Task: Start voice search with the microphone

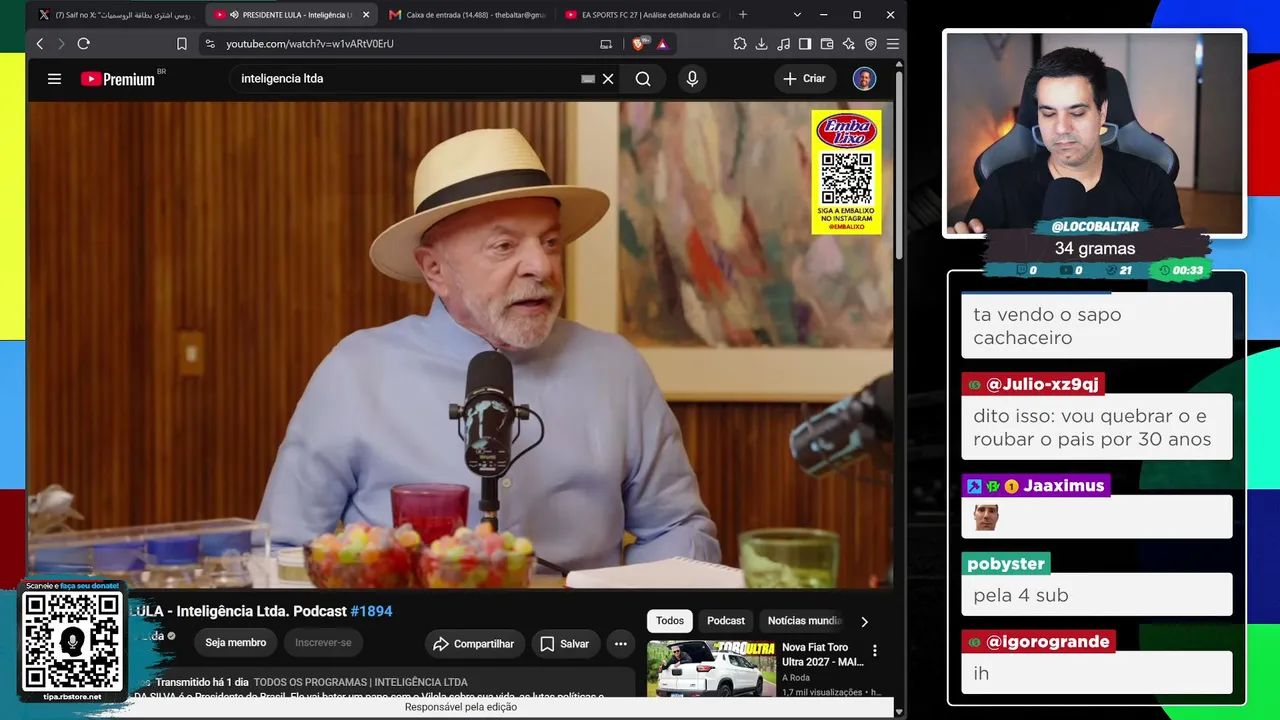Action: pyautogui.click(x=692, y=79)
